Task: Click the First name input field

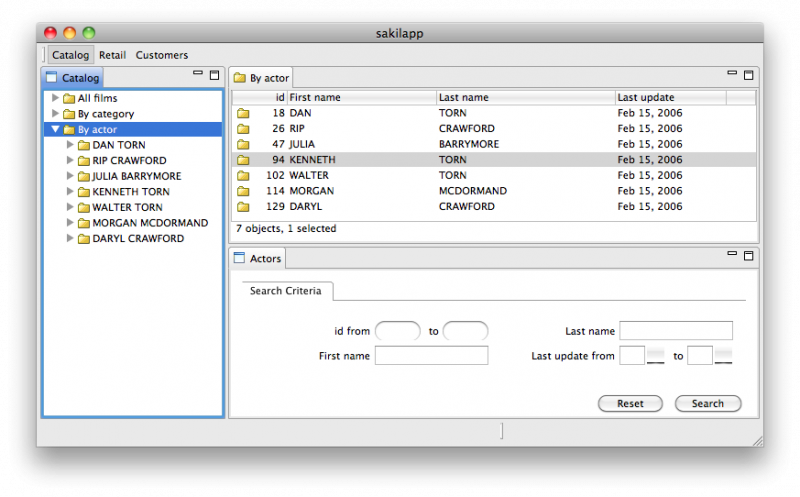Action: (x=431, y=356)
